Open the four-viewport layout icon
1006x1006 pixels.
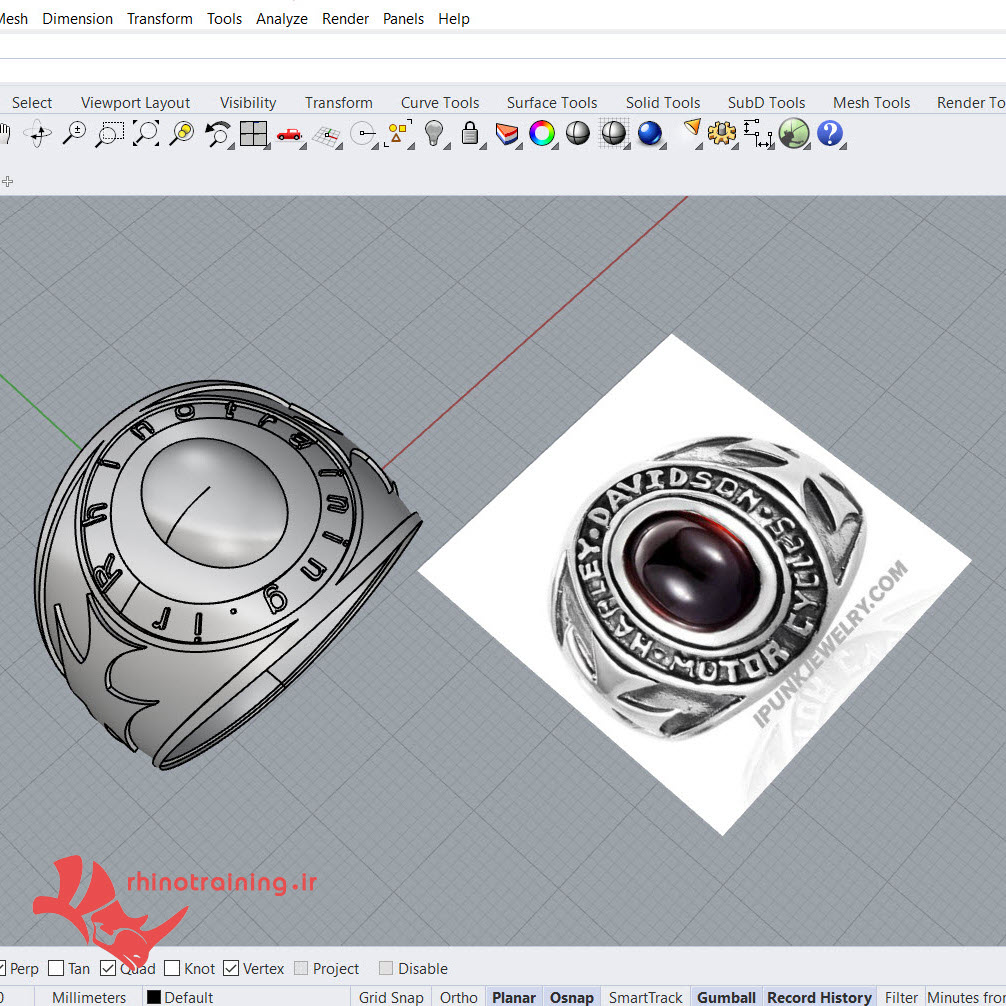tap(253, 133)
